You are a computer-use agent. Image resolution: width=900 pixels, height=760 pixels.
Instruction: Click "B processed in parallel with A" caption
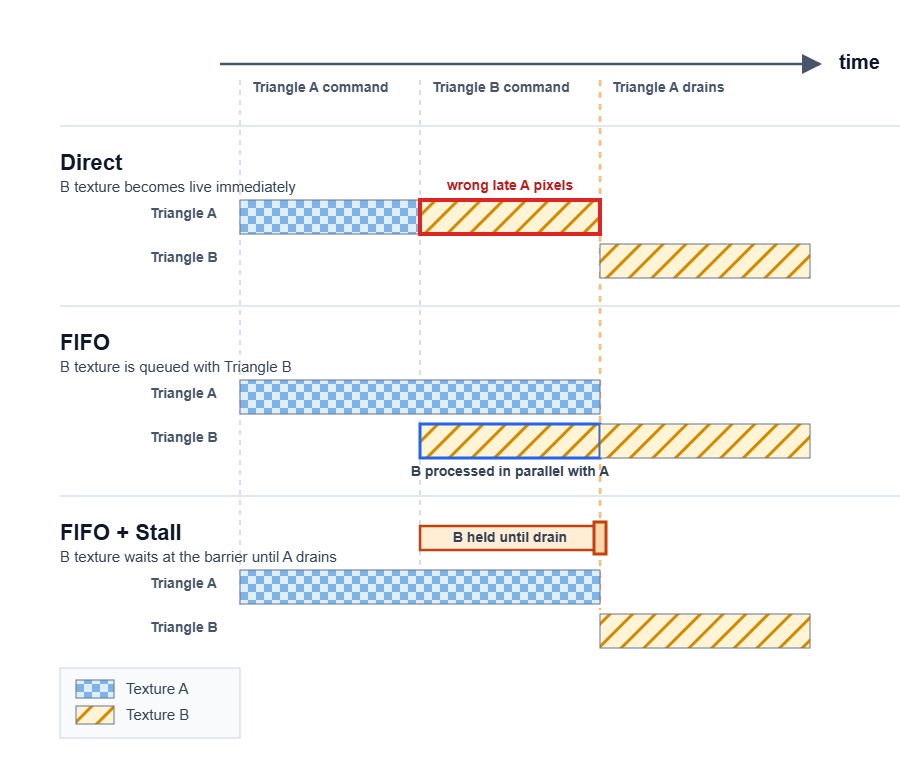pos(510,472)
